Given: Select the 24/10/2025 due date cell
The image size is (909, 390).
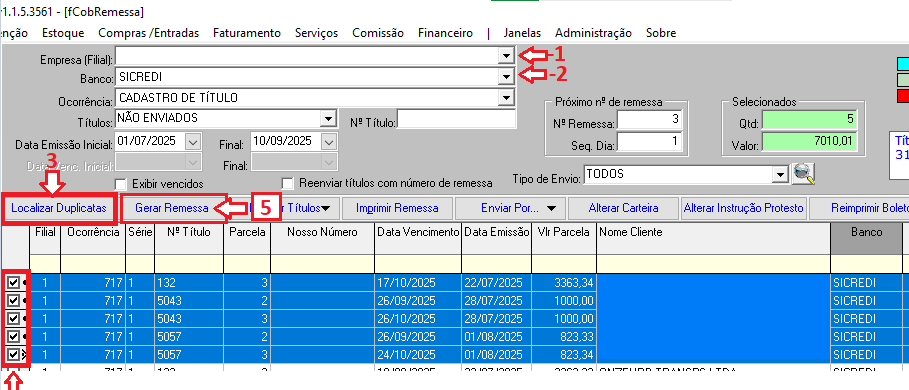Looking at the screenshot, I should coord(418,355).
